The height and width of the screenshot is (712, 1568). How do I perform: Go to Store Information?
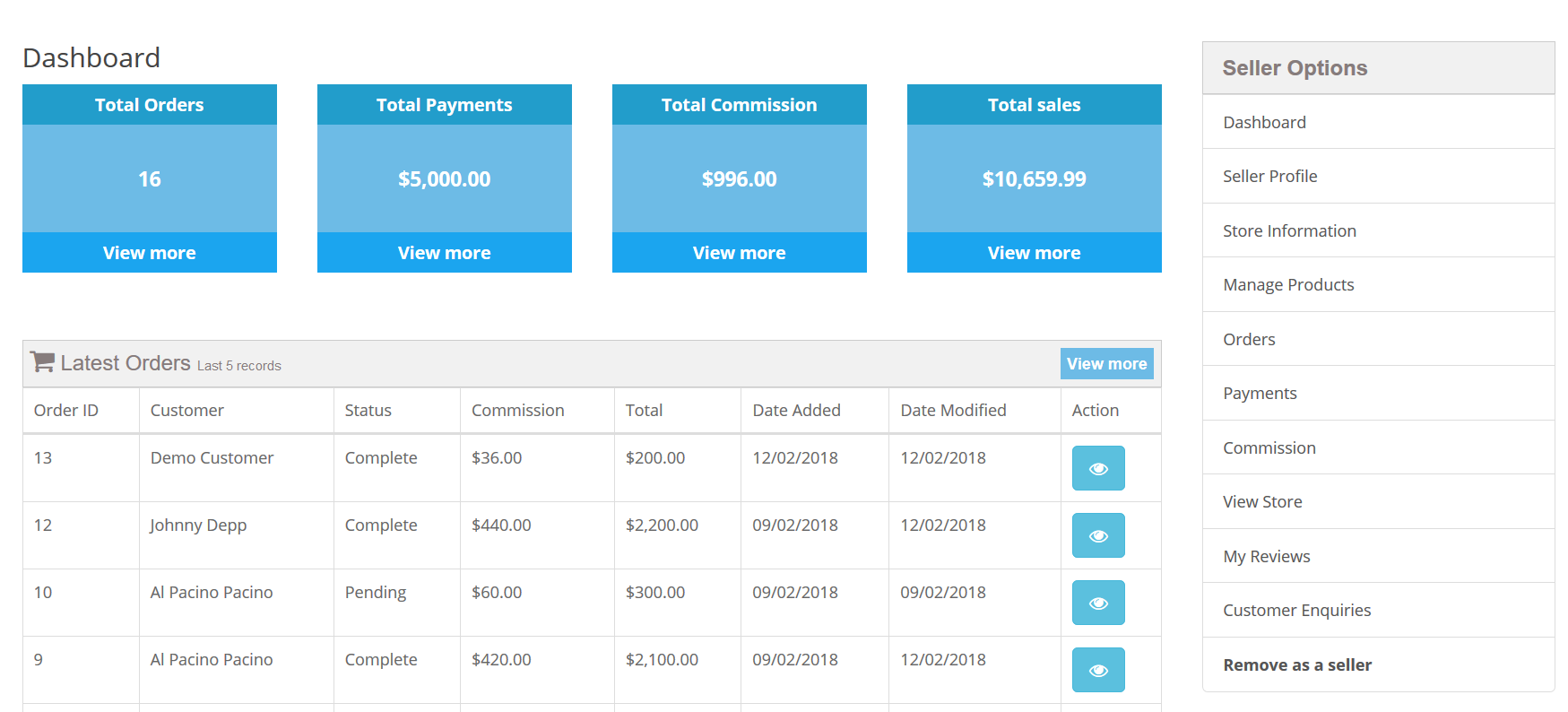[x=1379, y=230]
